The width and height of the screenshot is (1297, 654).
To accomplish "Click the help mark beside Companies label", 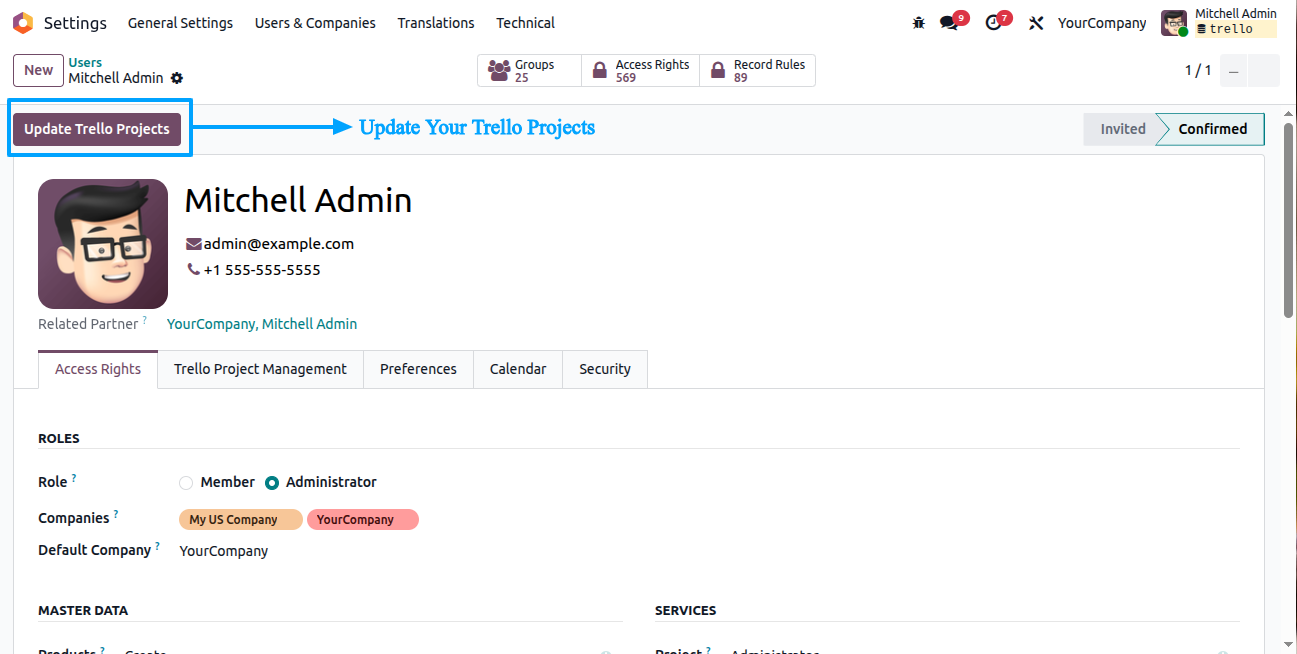I will [x=116, y=515].
